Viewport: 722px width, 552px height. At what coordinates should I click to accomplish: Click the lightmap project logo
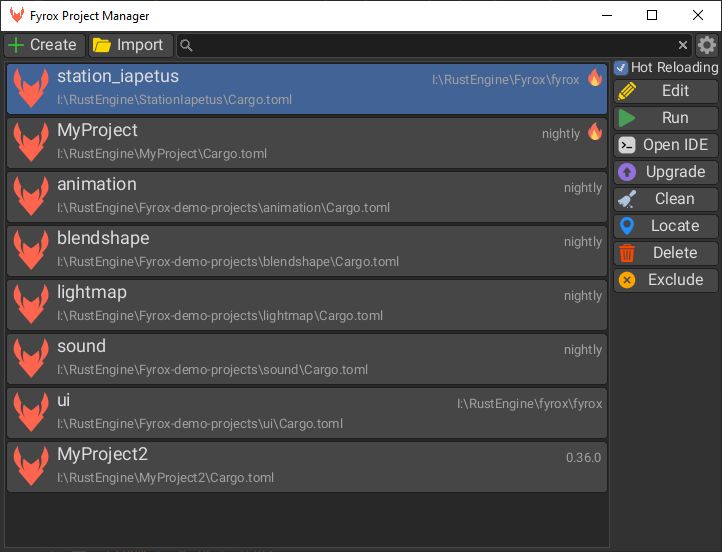coord(31,304)
